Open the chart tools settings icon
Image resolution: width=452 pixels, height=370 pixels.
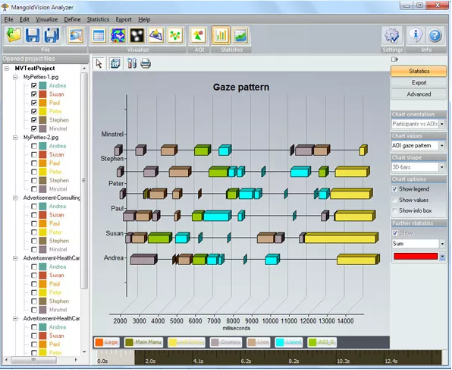click(x=132, y=63)
